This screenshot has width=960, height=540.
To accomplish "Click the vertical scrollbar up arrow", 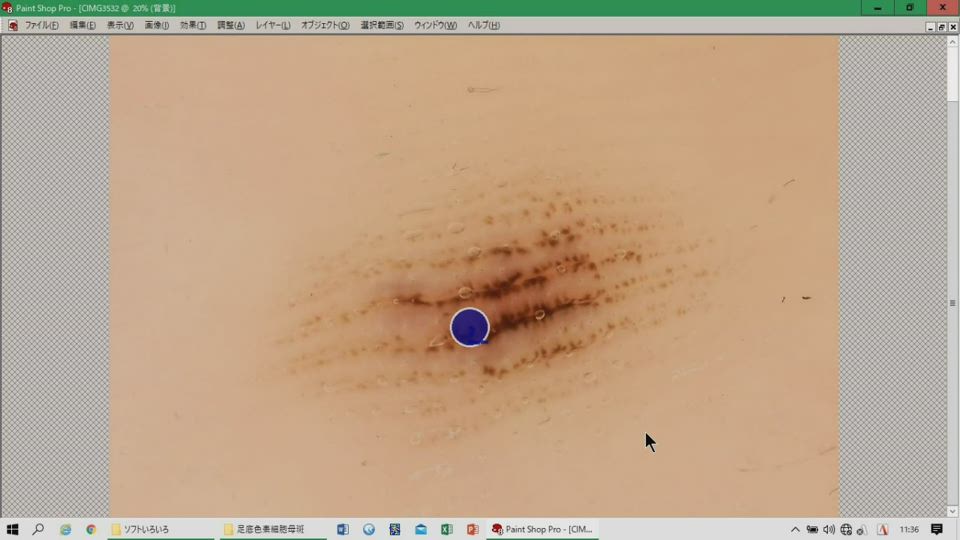I will click(952, 42).
